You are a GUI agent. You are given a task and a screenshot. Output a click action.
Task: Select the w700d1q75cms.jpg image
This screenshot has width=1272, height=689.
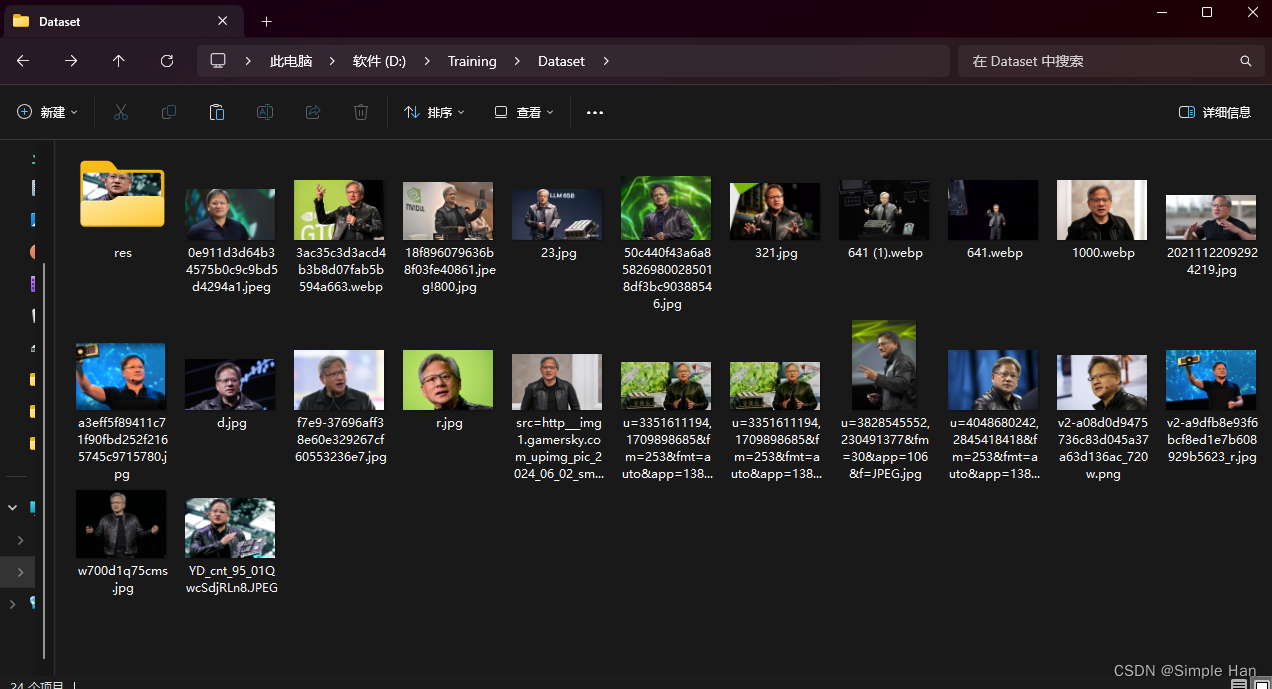(x=121, y=542)
